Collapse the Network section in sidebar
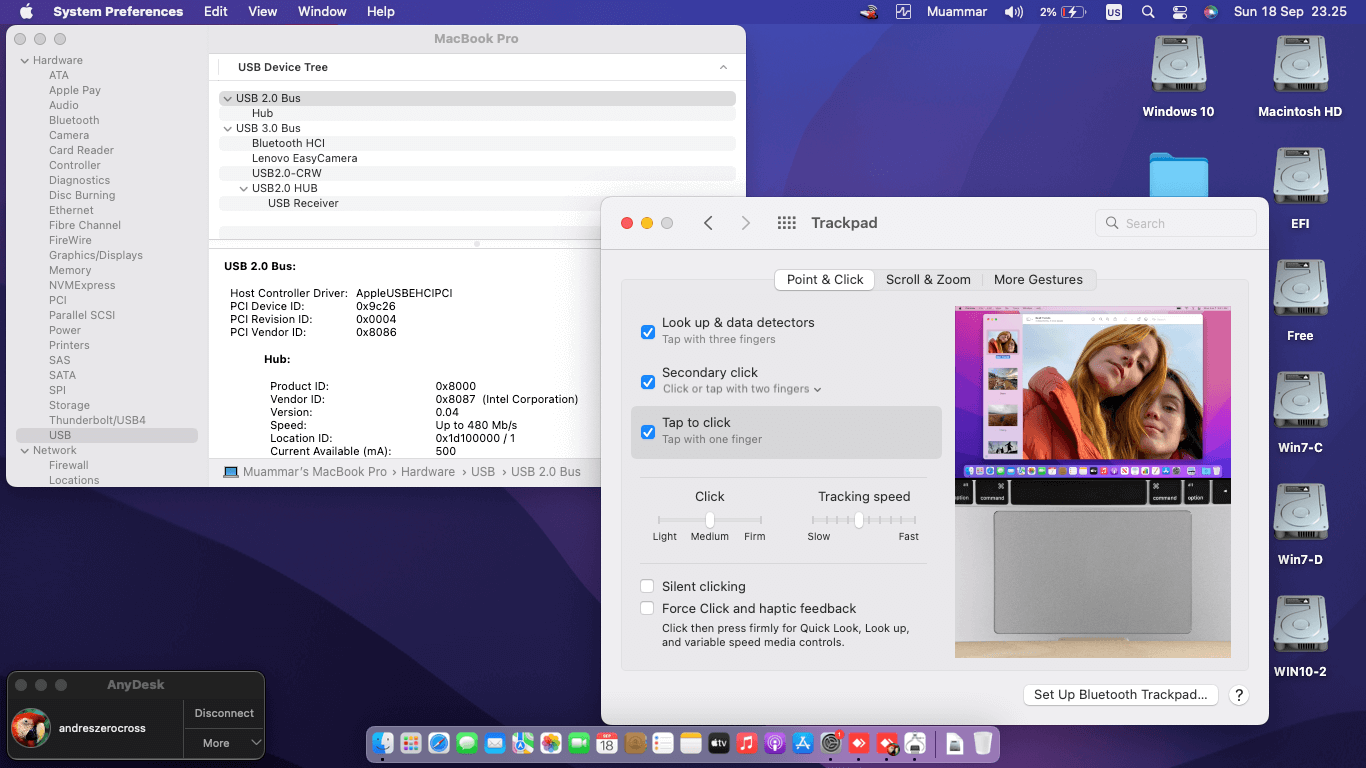1366x768 pixels. click(25, 451)
